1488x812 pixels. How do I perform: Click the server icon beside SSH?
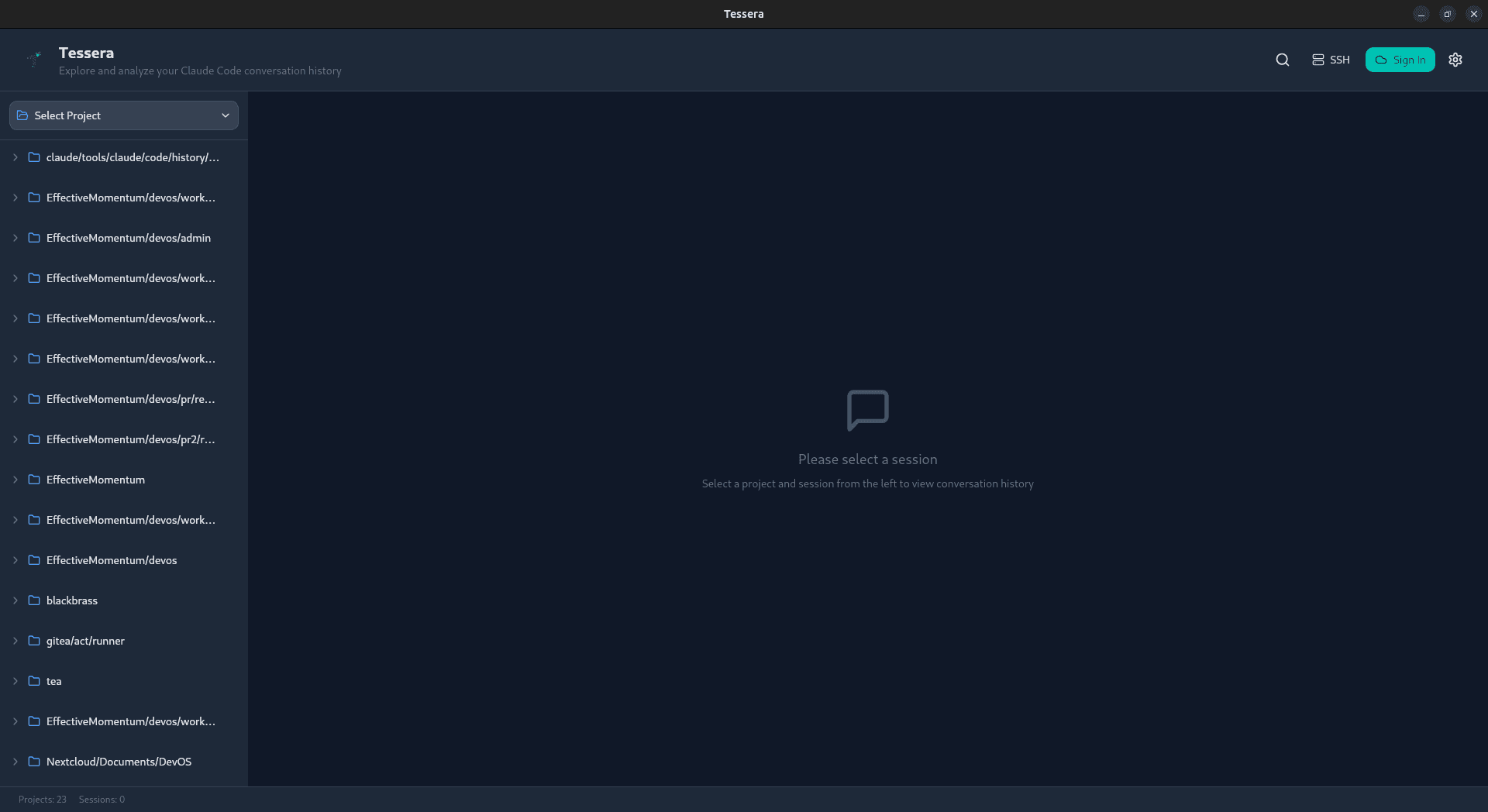[x=1317, y=60]
